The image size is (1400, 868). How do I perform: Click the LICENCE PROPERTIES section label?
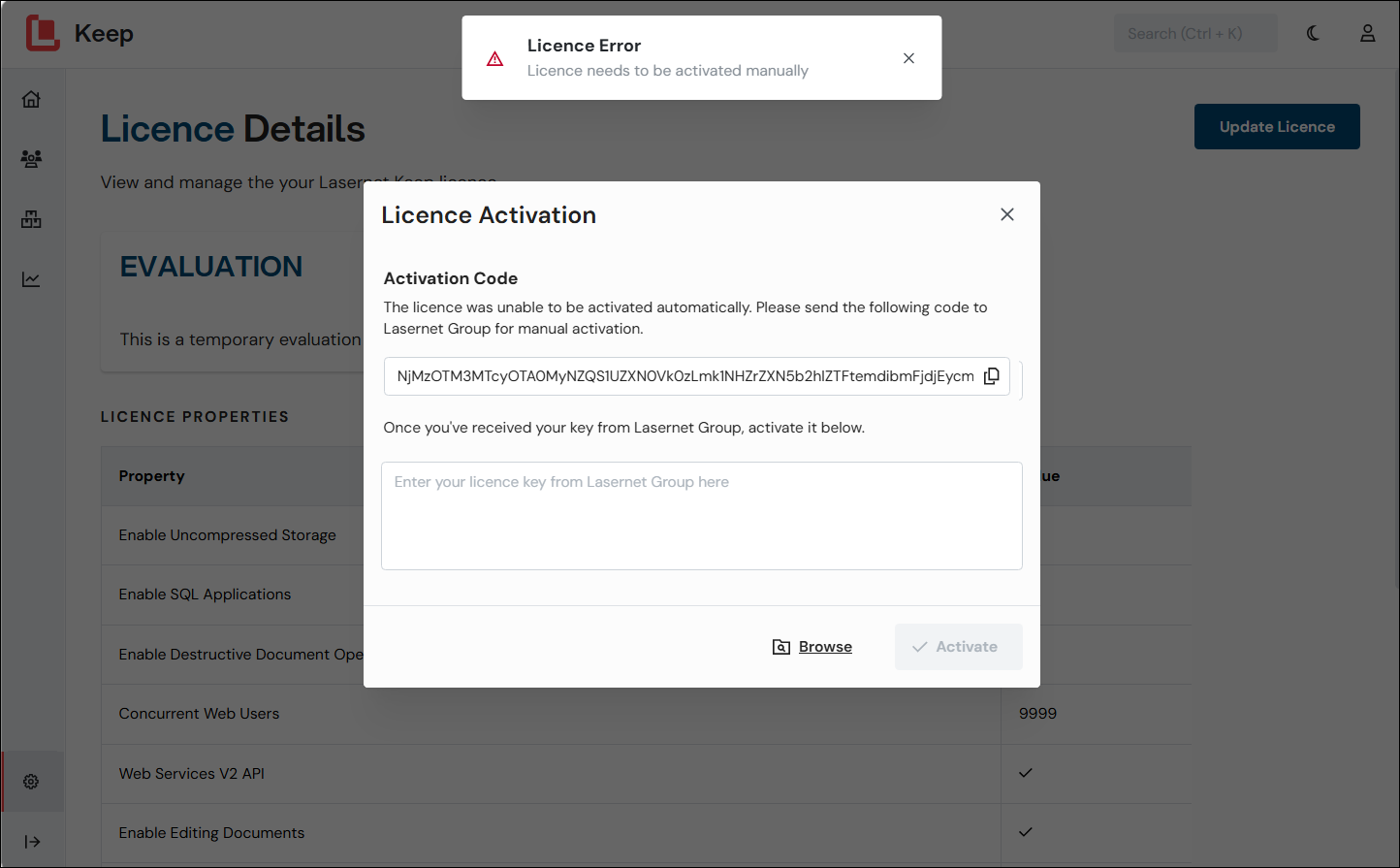pos(195,417)
